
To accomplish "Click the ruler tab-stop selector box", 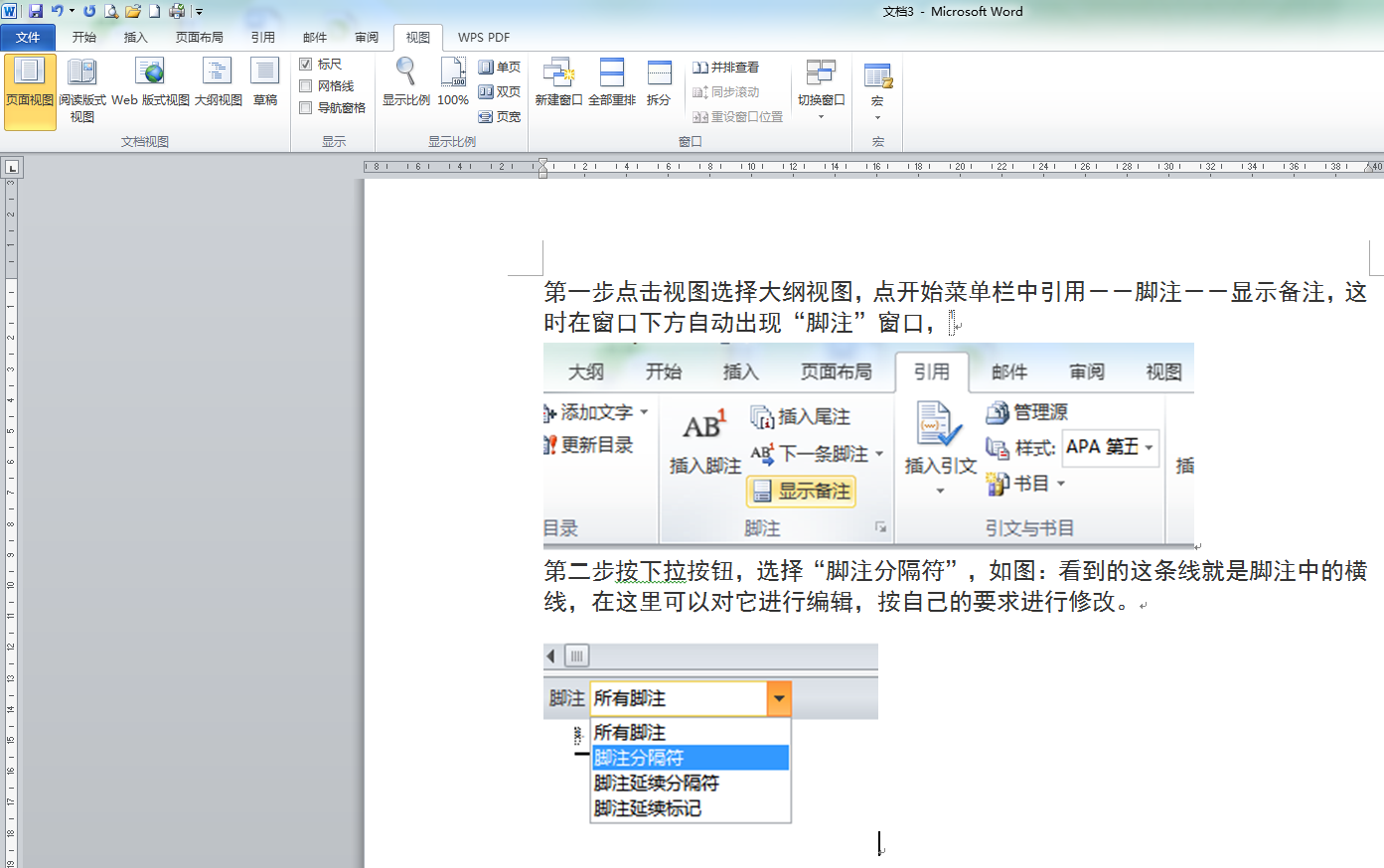I will [x=12, y=168].
